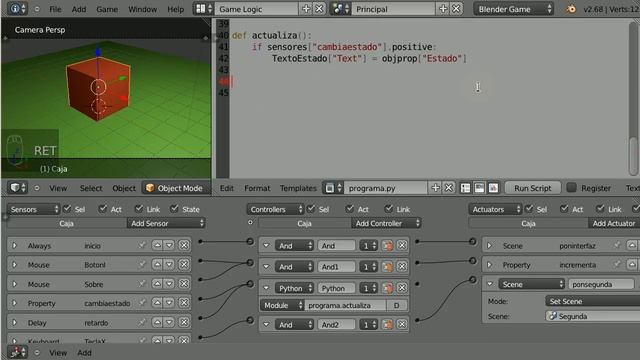Open the Add Sensor dropdown
The image size is (640, 360).
tap(166, 223)
